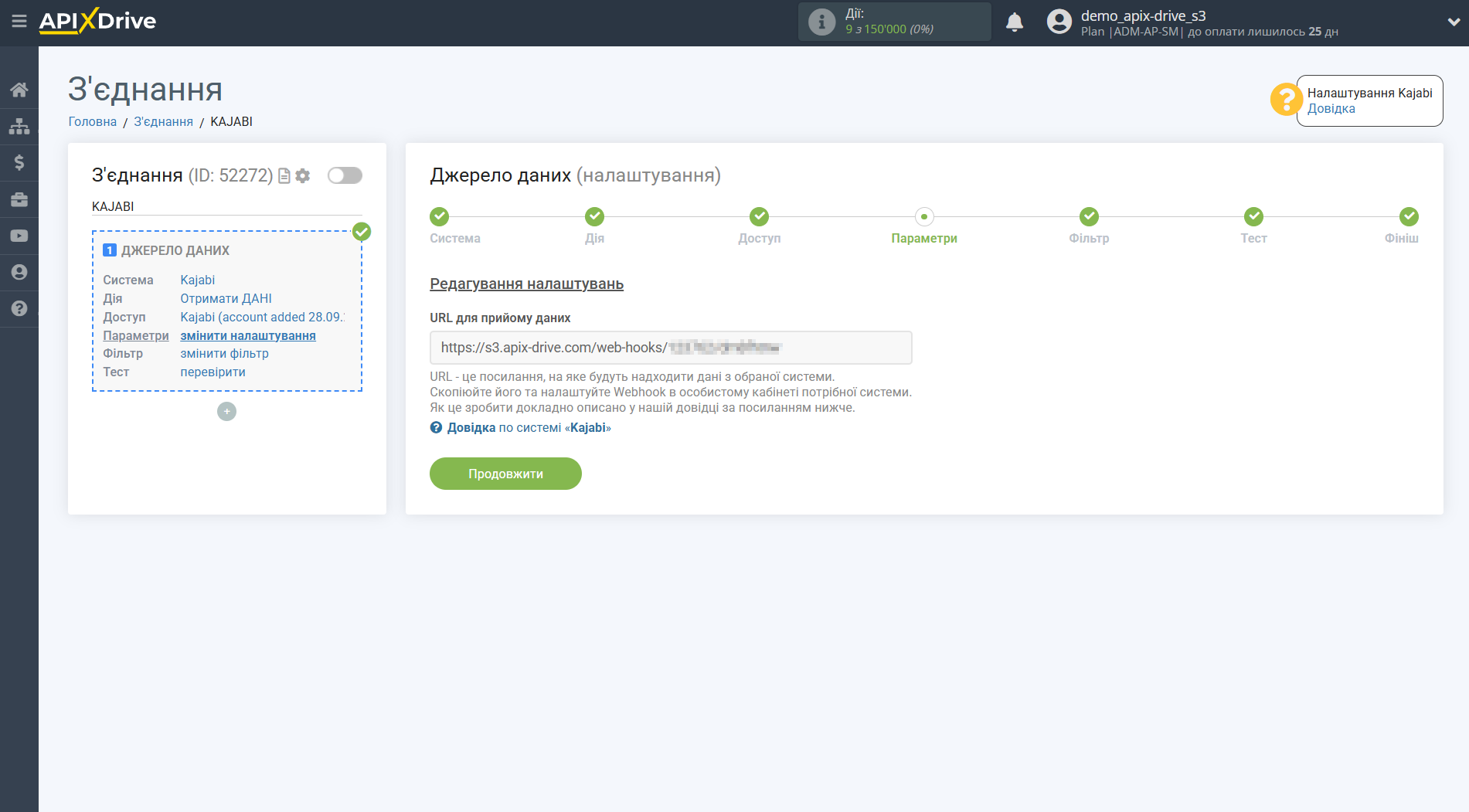Open the home icon in the sidebar
This screenshot has width=1469, height=812.
[19, 90]
